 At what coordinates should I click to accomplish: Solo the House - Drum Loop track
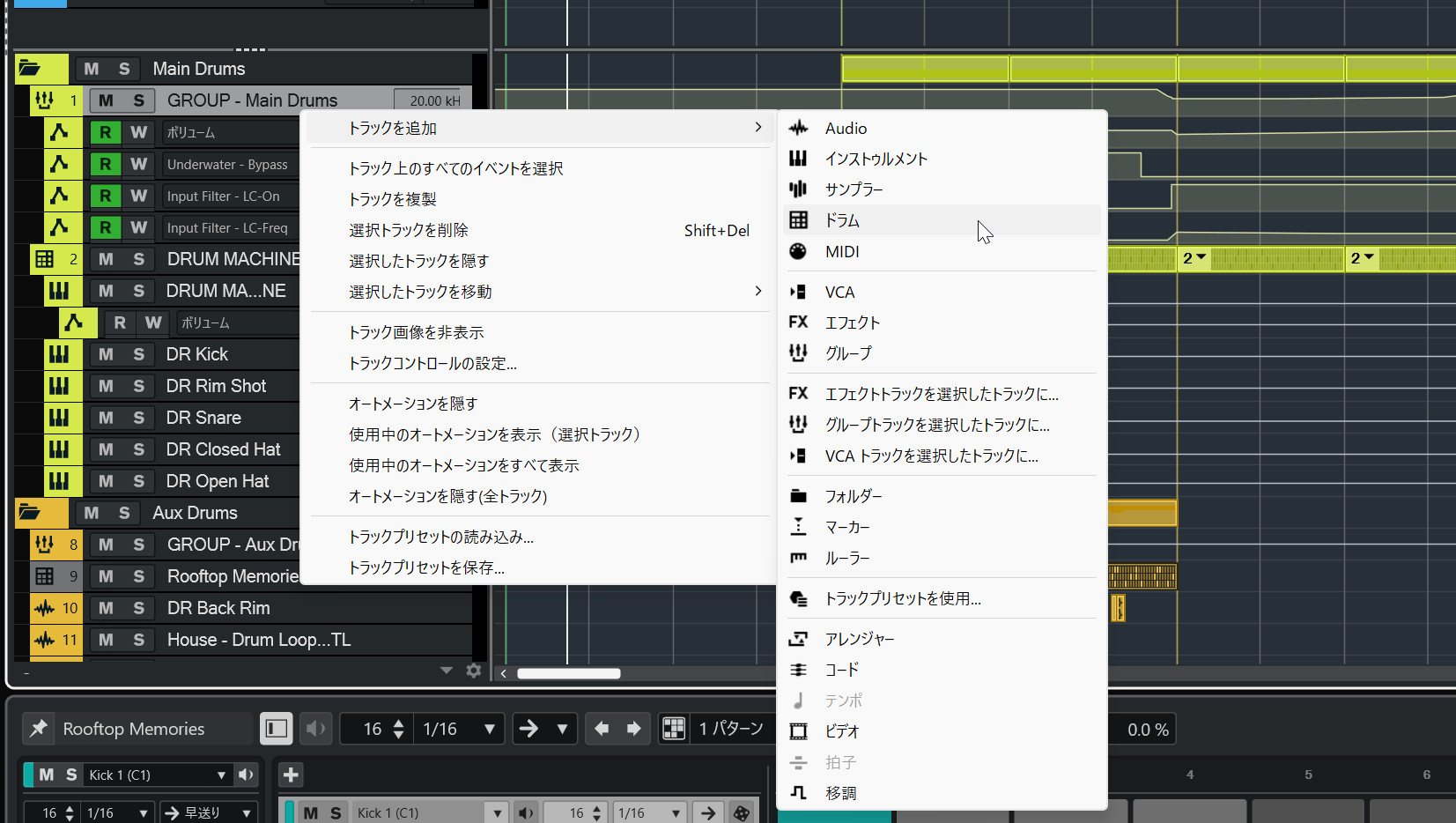[x=138, y=640]
